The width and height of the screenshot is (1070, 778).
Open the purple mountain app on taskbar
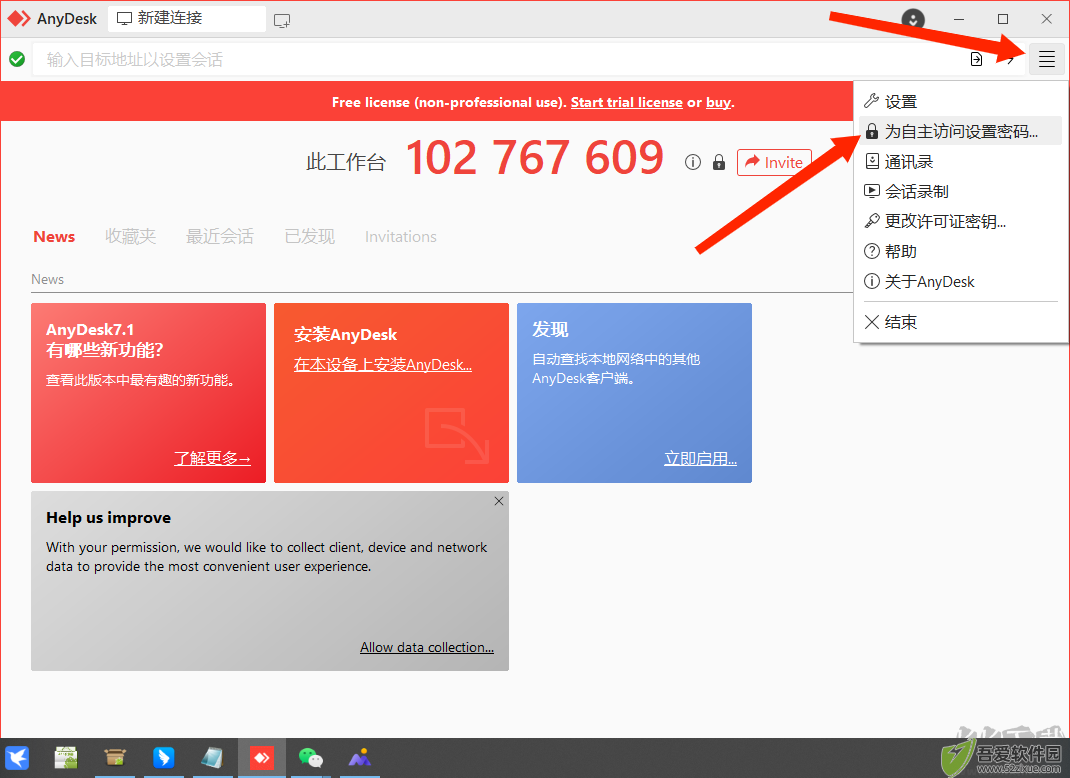360,758
